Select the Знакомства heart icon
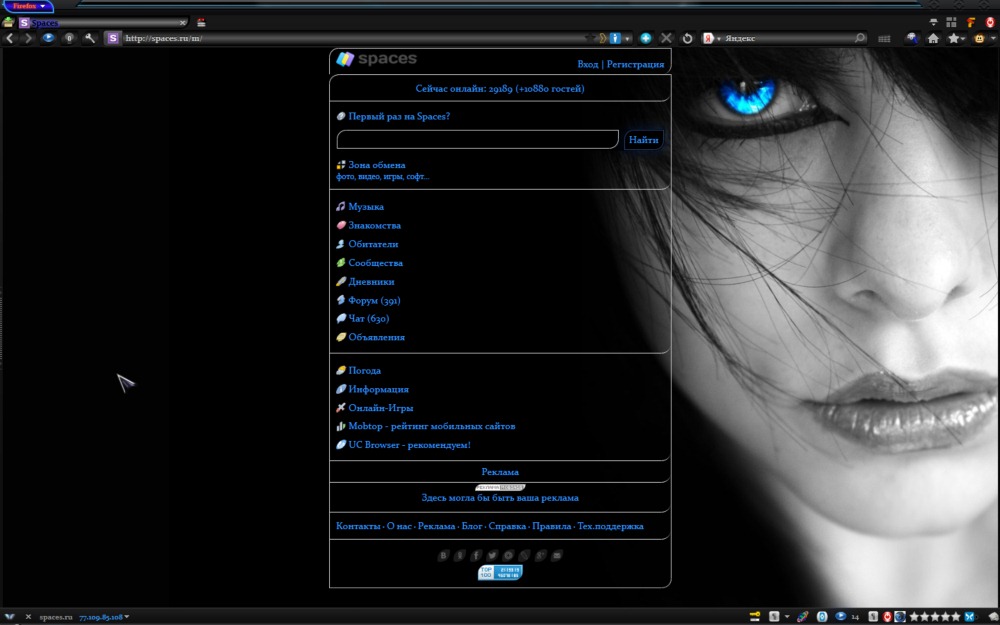 [x=341, y=225]
